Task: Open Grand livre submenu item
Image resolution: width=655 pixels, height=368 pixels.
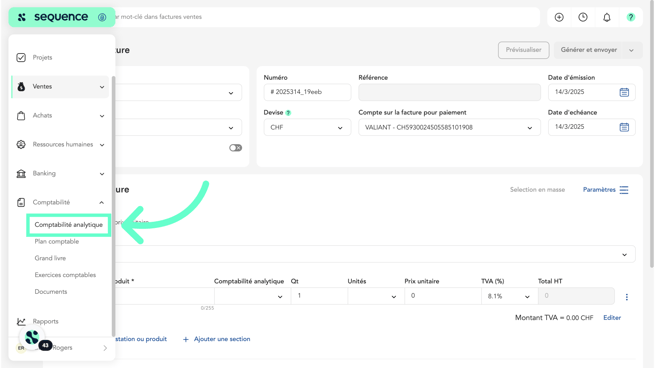Action: (50, 258)
